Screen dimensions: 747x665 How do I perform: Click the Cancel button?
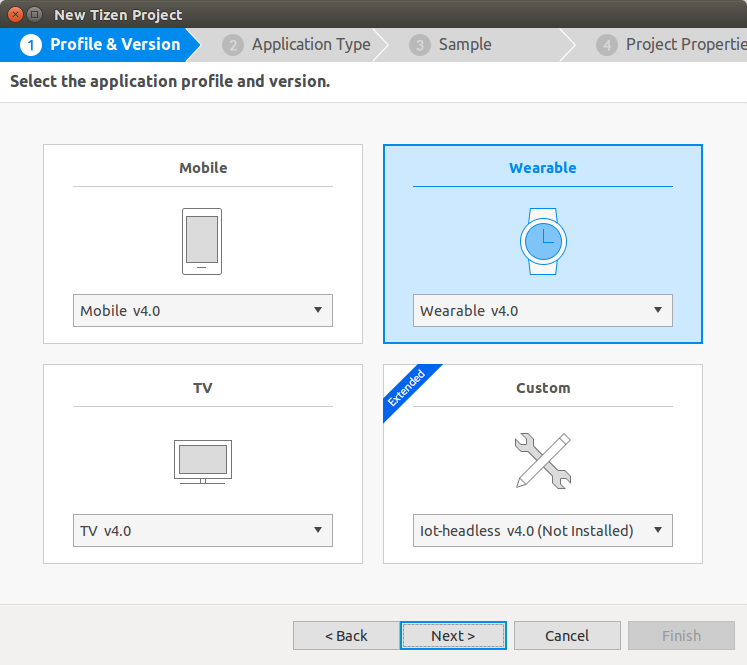pyautogui.click(x=567, y=636)
